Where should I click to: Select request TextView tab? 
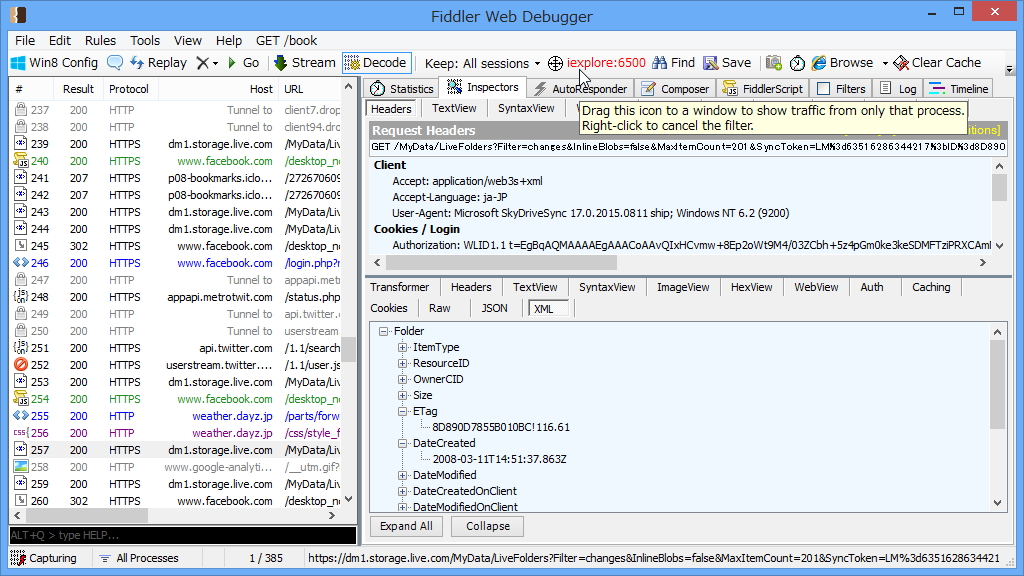pyautogui.click(x=454, y=108)
